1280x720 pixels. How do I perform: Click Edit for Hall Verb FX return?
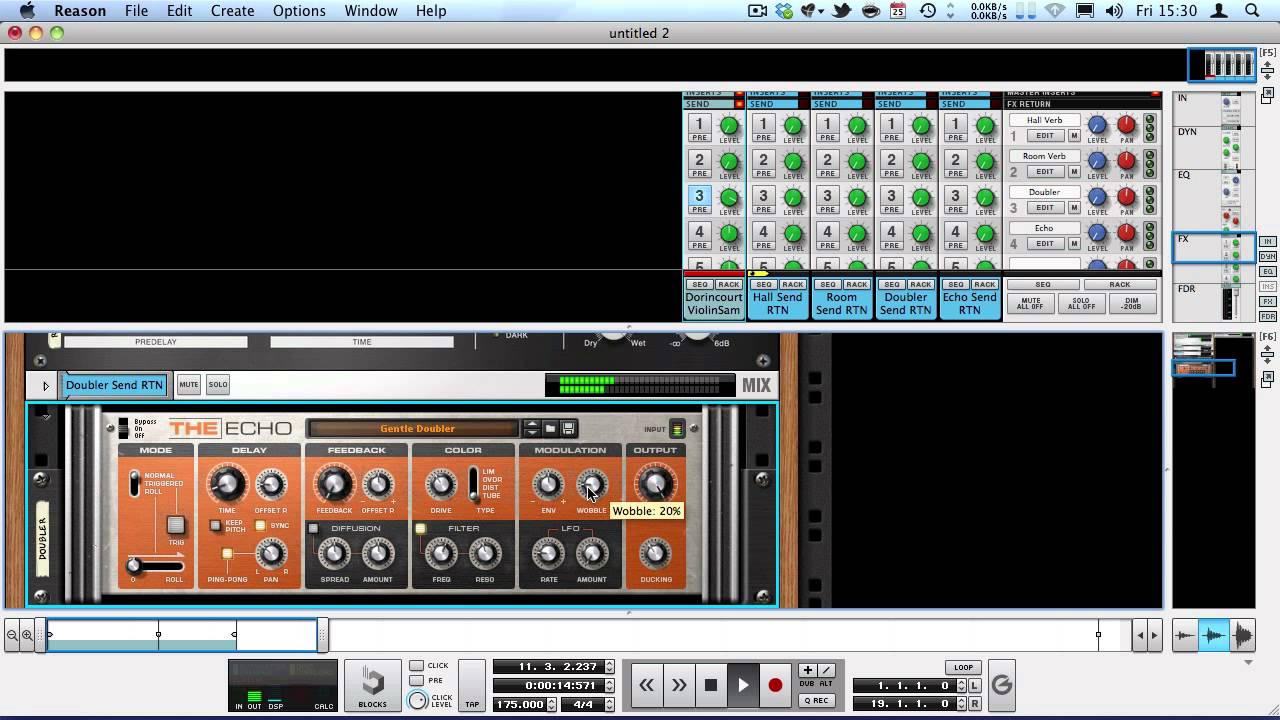[x=1045, y=136]
